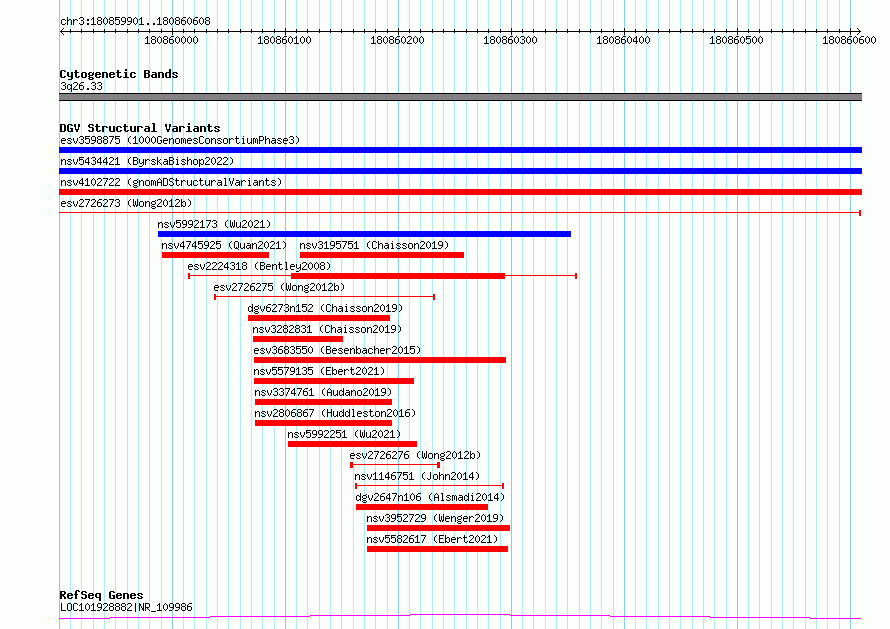This screenshot has height=629, width=890.
Task: Click the DGV Structural Variants track title
Action: click(x=140, y=128)
